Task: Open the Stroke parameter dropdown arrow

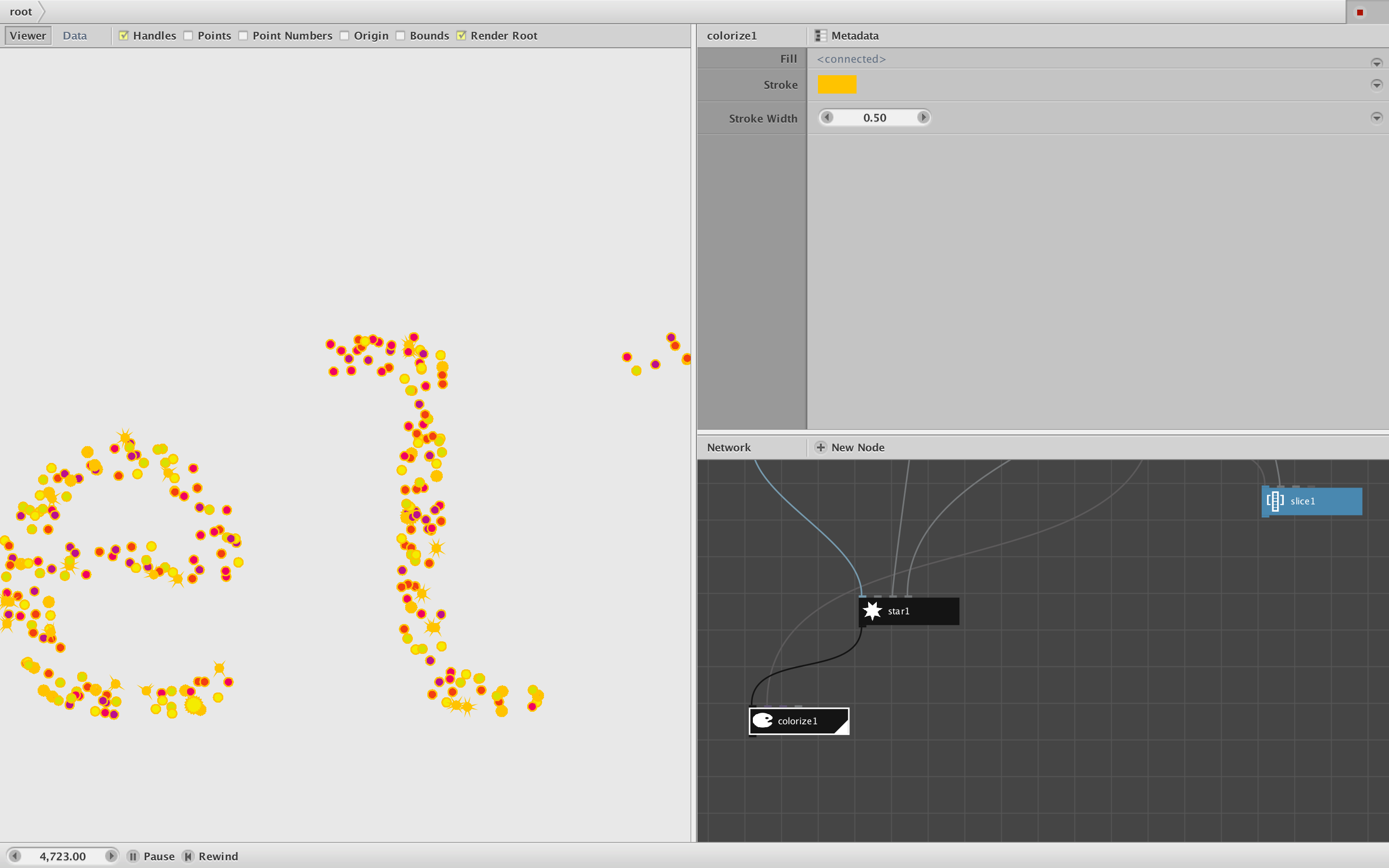Action: click(1376, 85)
